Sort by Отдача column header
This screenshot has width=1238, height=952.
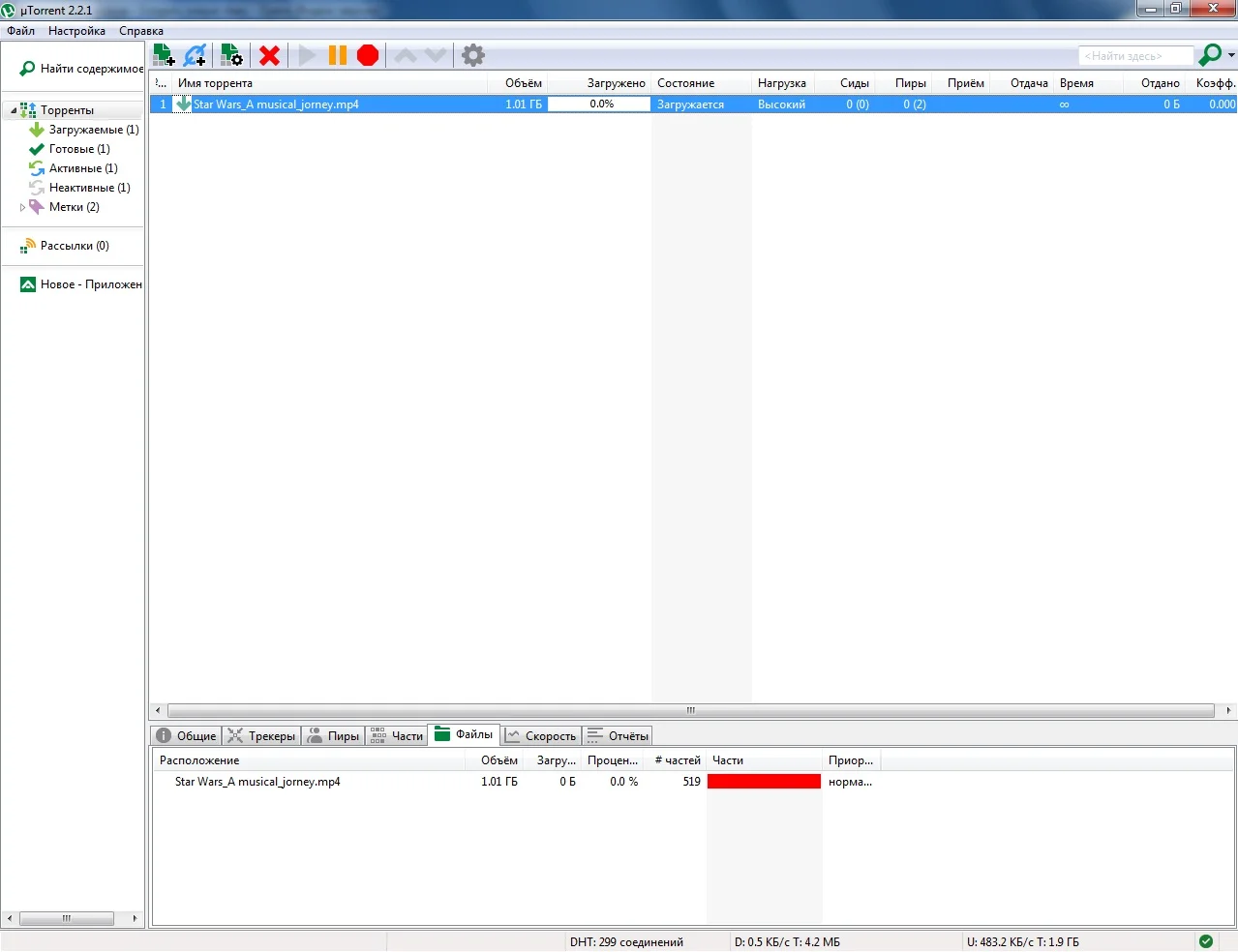[x=1022, y=83]
